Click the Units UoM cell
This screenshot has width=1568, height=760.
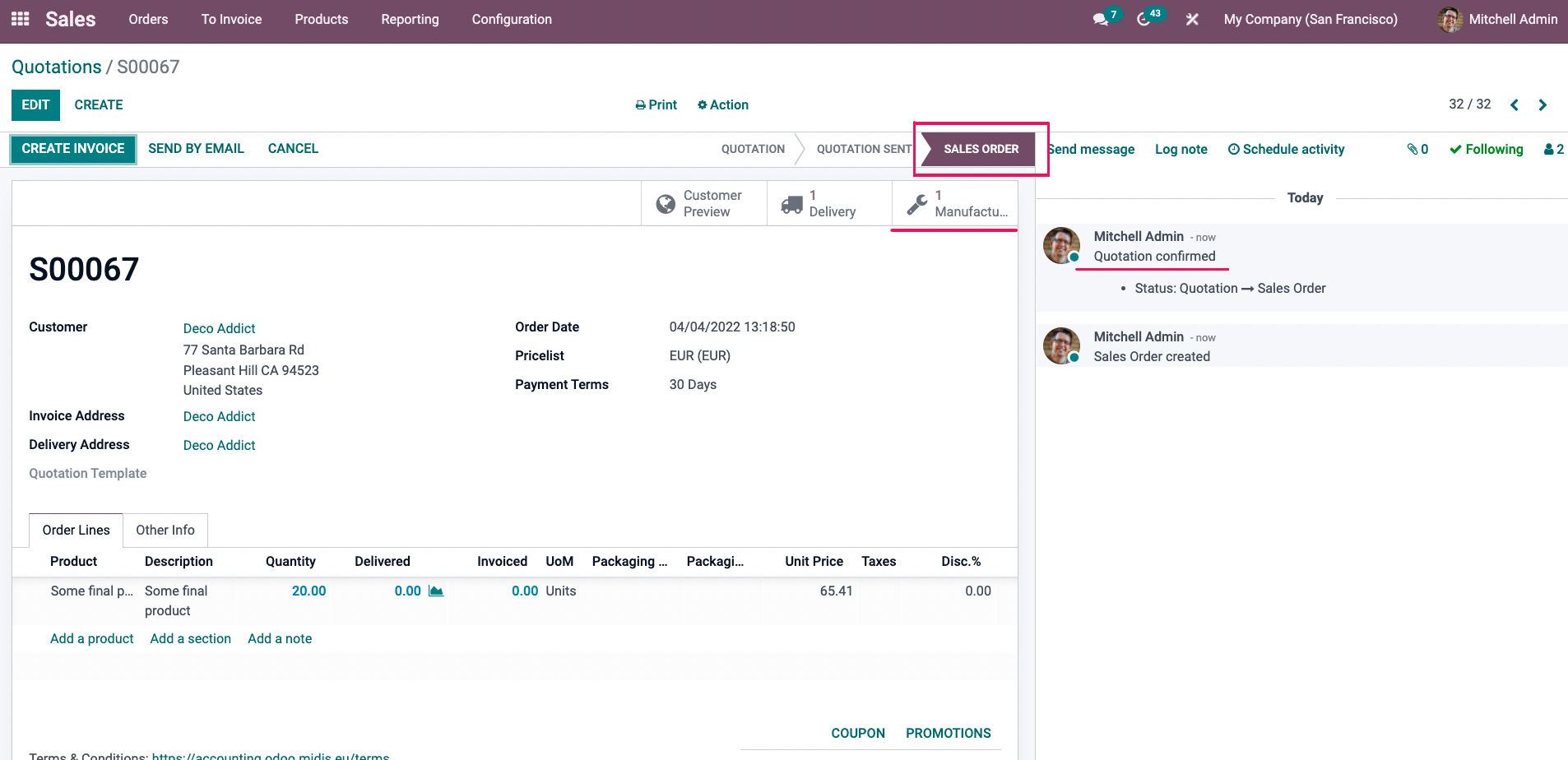click(561, 591)
